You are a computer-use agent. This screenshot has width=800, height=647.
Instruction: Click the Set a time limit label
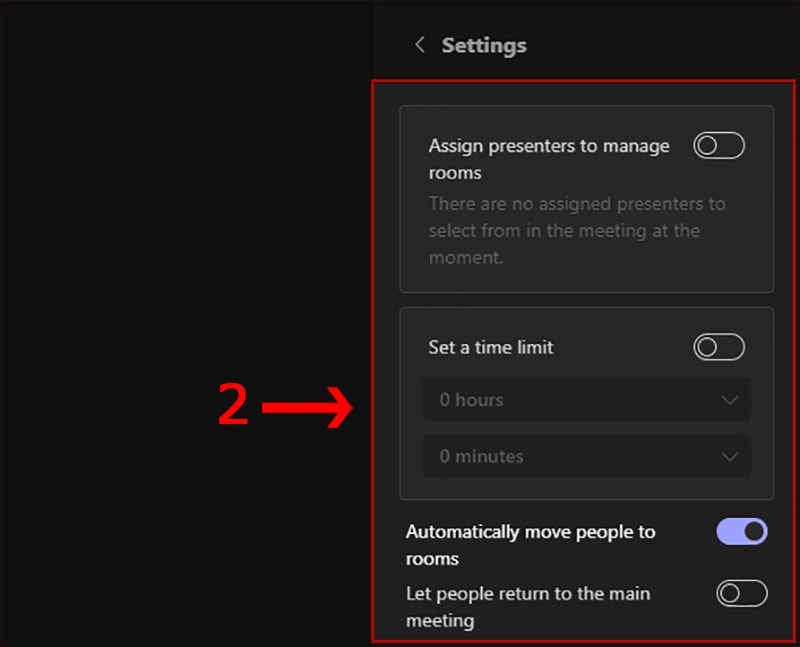(x=491, y=347)
